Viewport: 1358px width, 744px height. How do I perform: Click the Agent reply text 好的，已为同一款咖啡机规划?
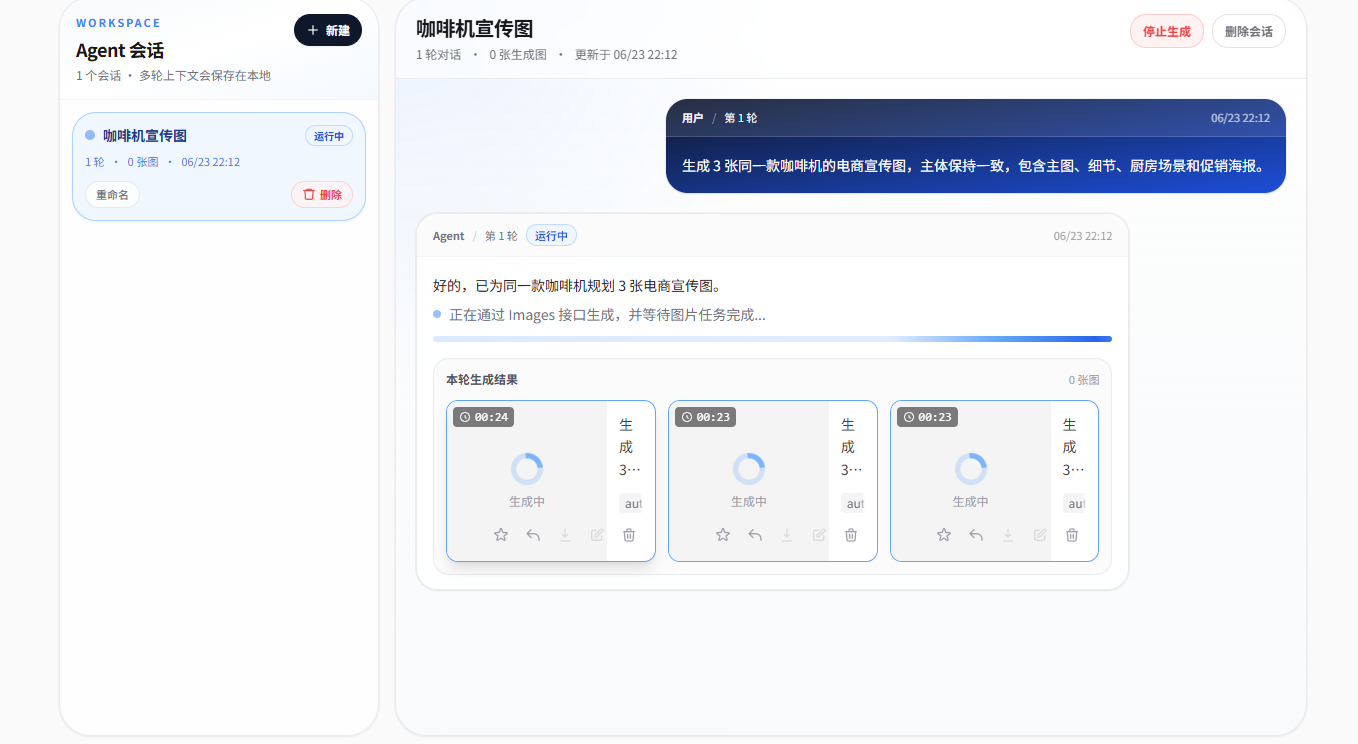(577, 286)
